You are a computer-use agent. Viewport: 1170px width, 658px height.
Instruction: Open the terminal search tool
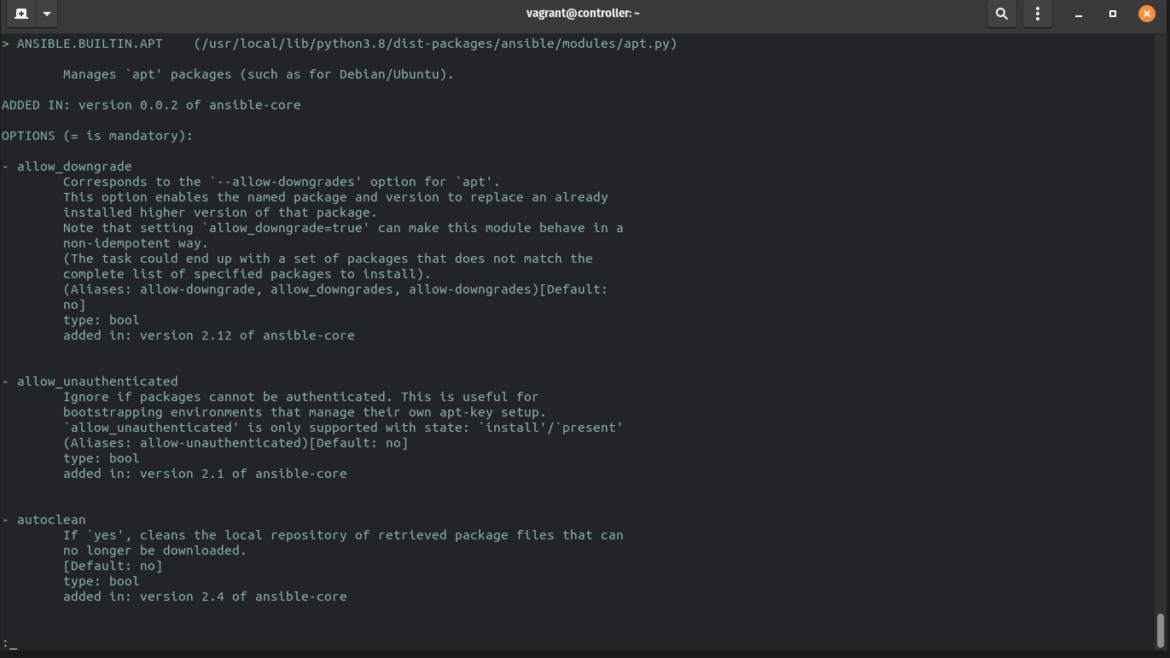(1001, 14)
